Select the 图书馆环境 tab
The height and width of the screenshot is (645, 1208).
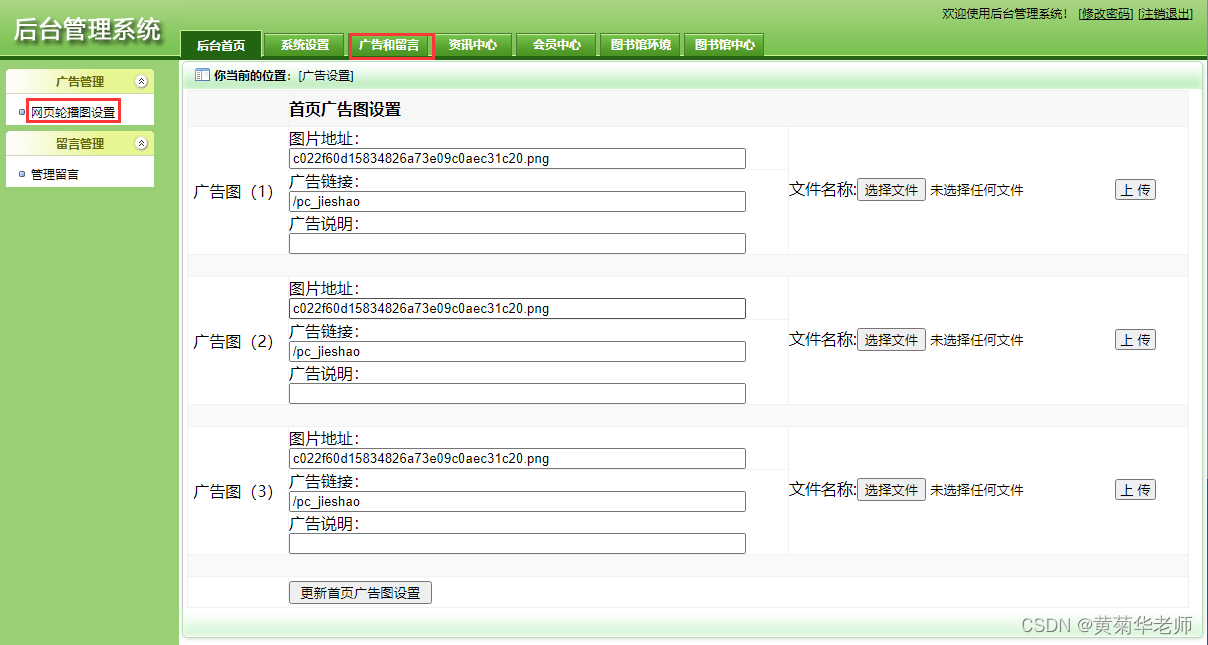tap(641, 45)
